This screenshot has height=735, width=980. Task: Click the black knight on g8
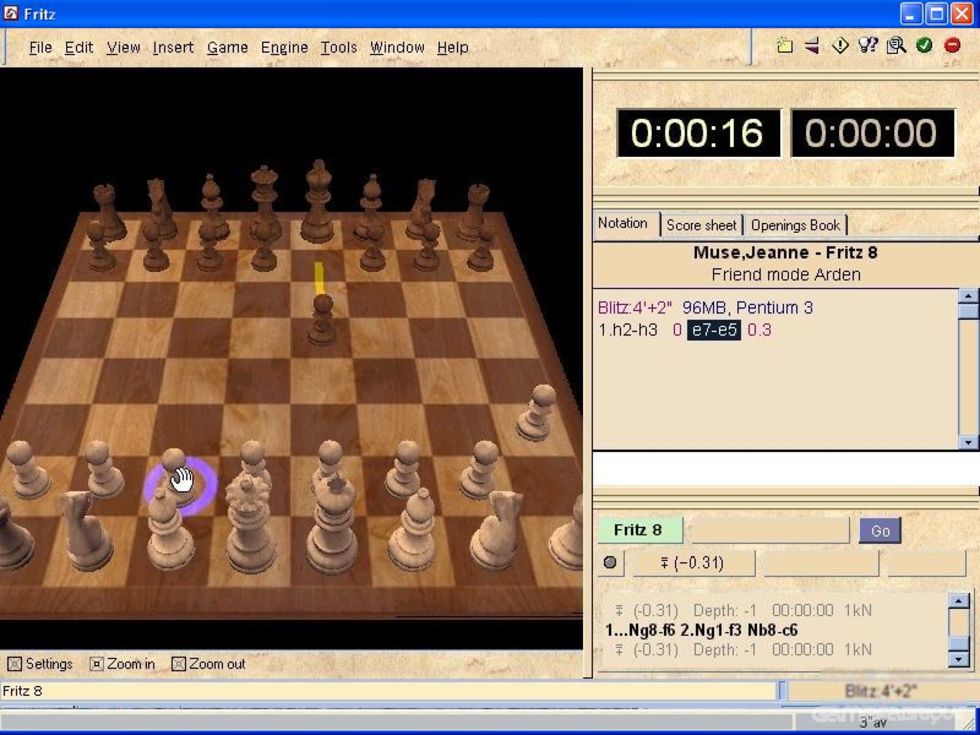424,209
